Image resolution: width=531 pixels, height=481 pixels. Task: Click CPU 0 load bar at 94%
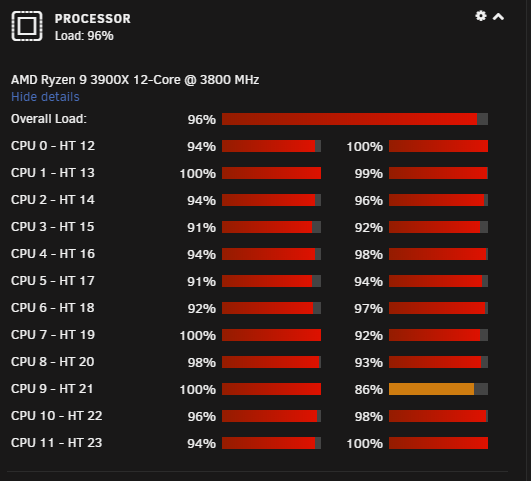coord(271,146)
